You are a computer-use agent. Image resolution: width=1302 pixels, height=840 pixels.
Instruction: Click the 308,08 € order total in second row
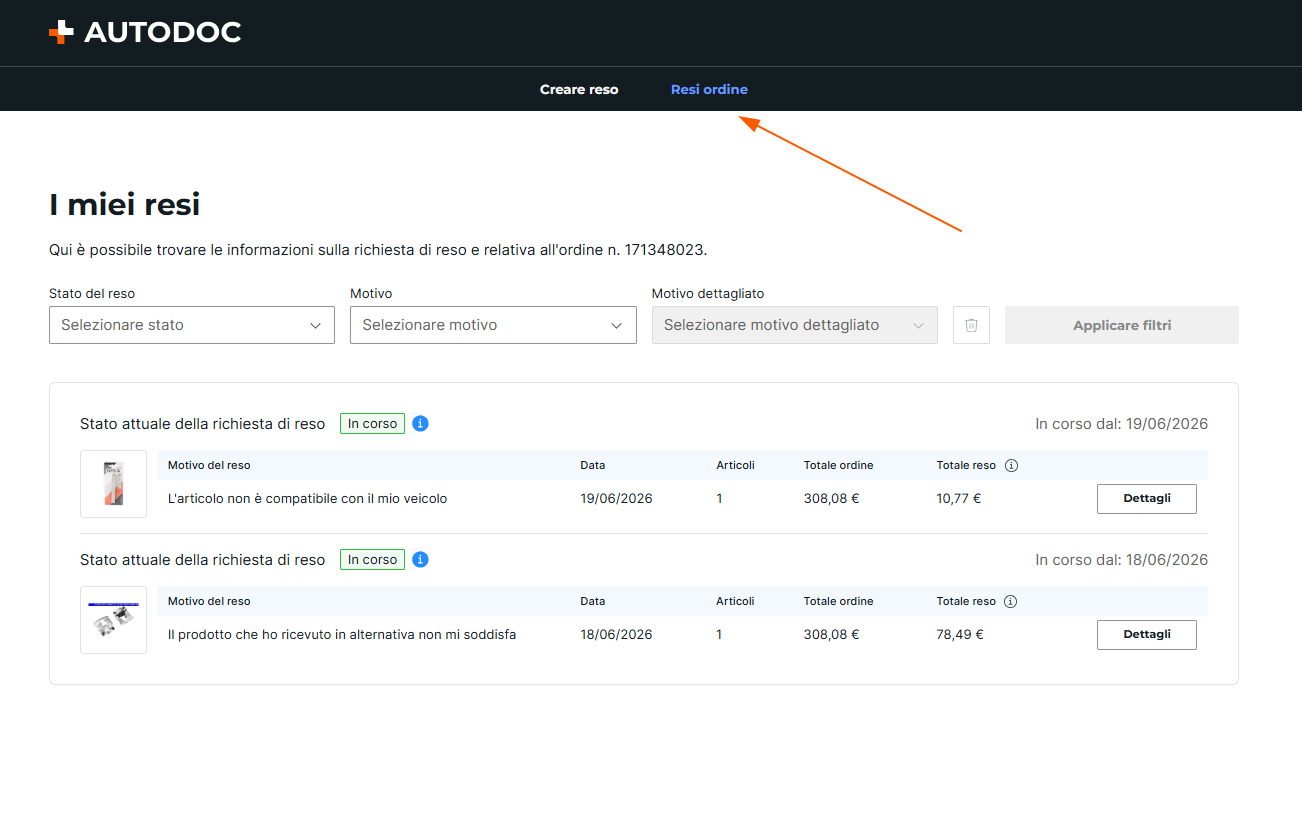pyautogui.click(x=831, y=634)
